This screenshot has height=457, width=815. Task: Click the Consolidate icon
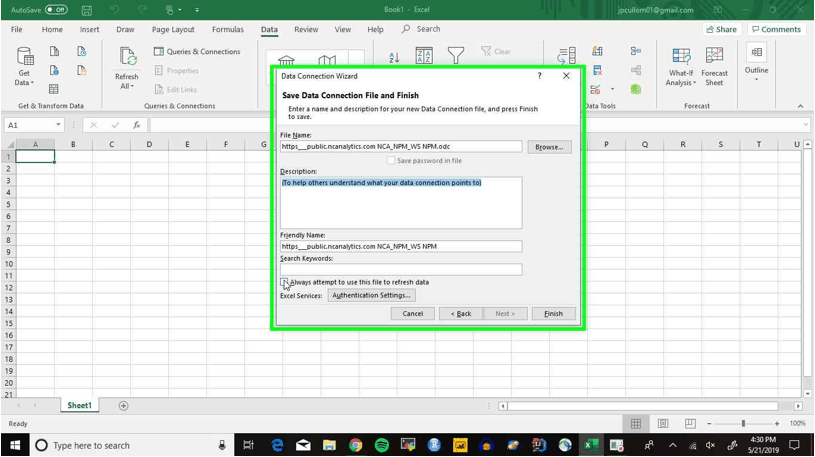pos(635,51)
